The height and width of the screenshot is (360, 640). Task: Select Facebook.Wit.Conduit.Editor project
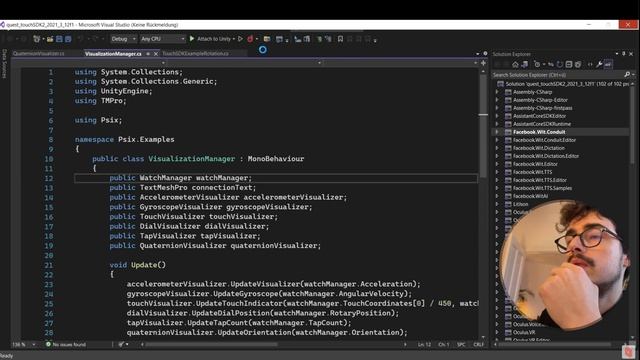[544, 140]
